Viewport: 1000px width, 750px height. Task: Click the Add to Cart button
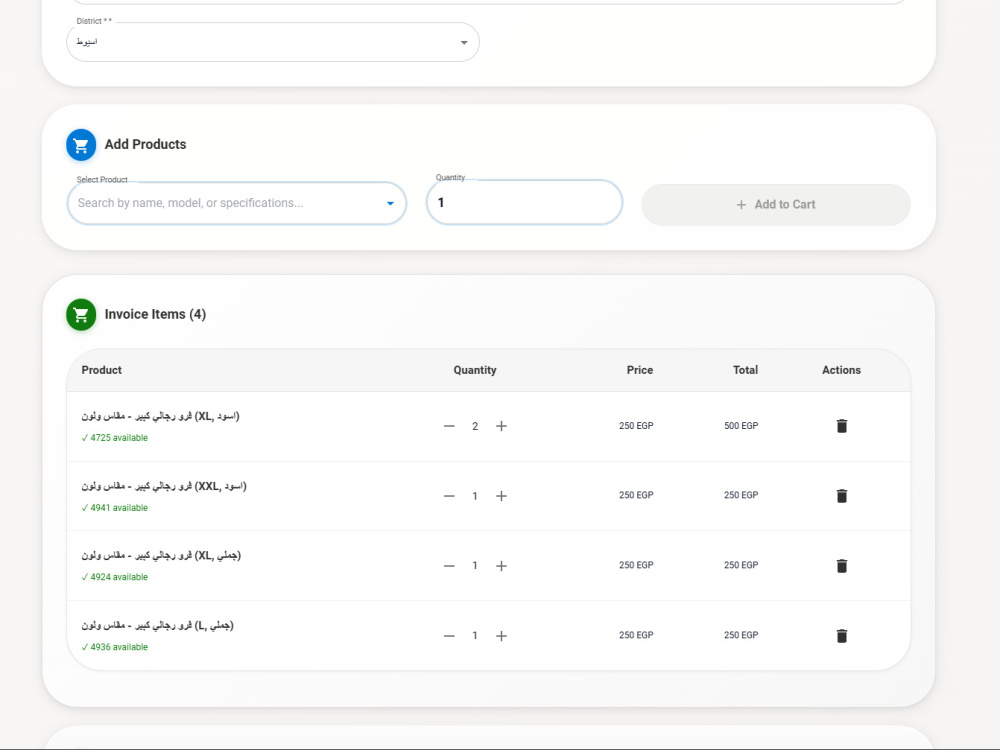[x=776, y=205]
